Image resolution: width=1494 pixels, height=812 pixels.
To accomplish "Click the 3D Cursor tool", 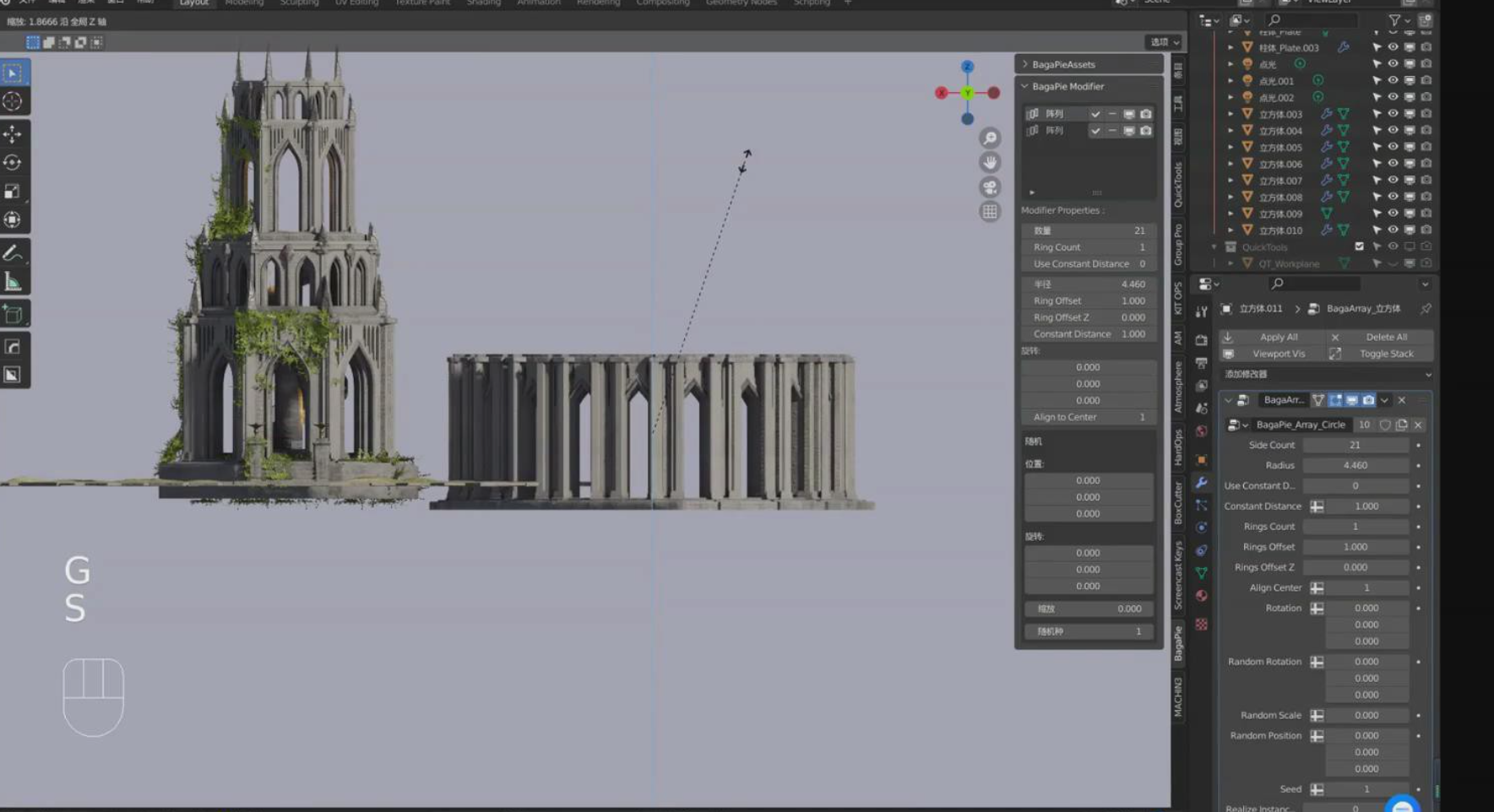I will [x=13, y=102].
